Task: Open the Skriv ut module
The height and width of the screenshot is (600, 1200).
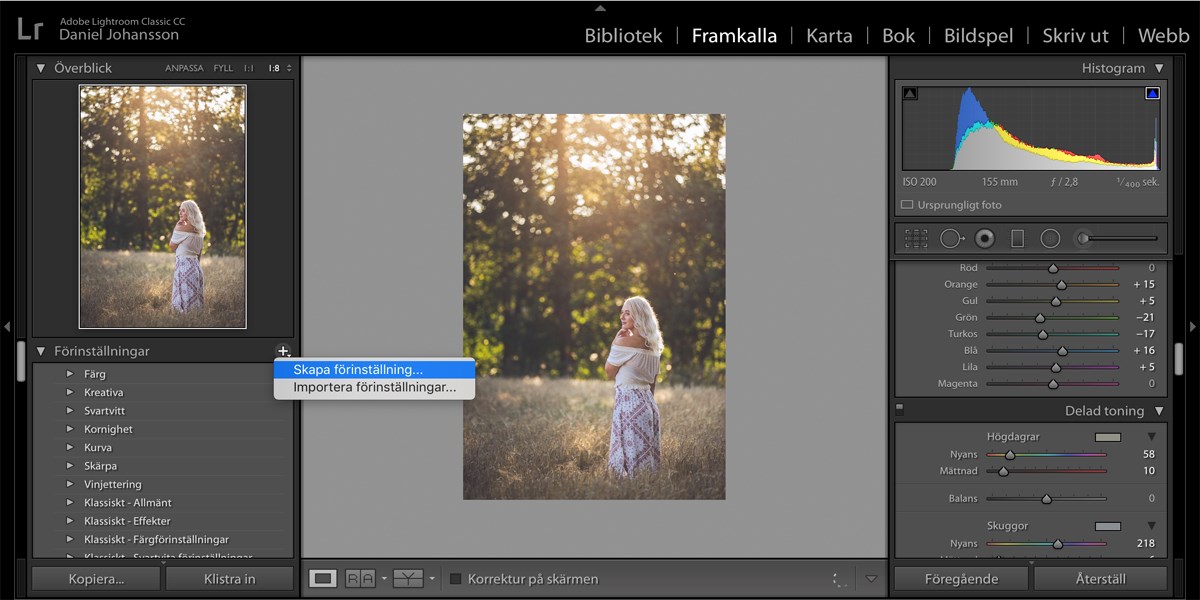Action: (x=1075, y=35)
